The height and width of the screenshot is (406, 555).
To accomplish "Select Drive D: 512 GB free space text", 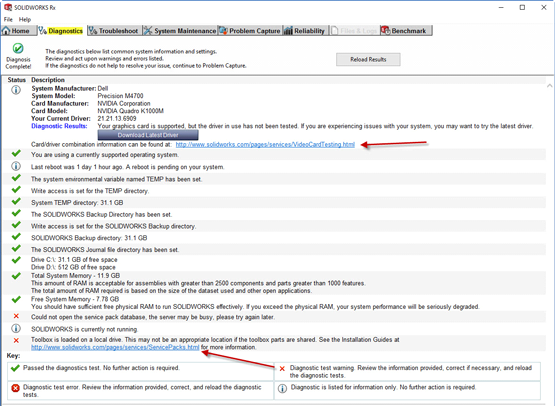I will point(73,267).
